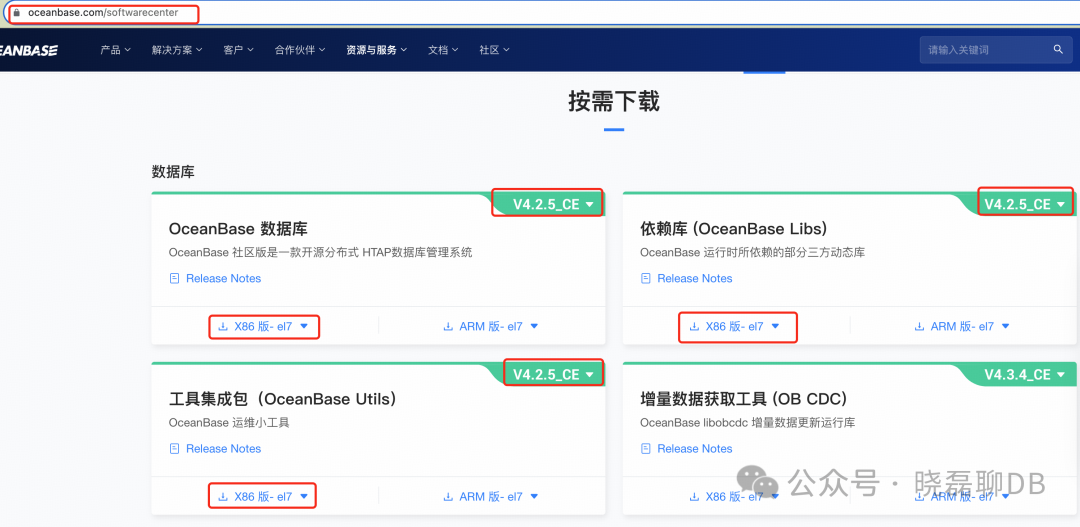Click download icon for OceanBase Utils ARM 版
Image resolution: width=1080 pixels, height=527 pixels.
point(448,496)
